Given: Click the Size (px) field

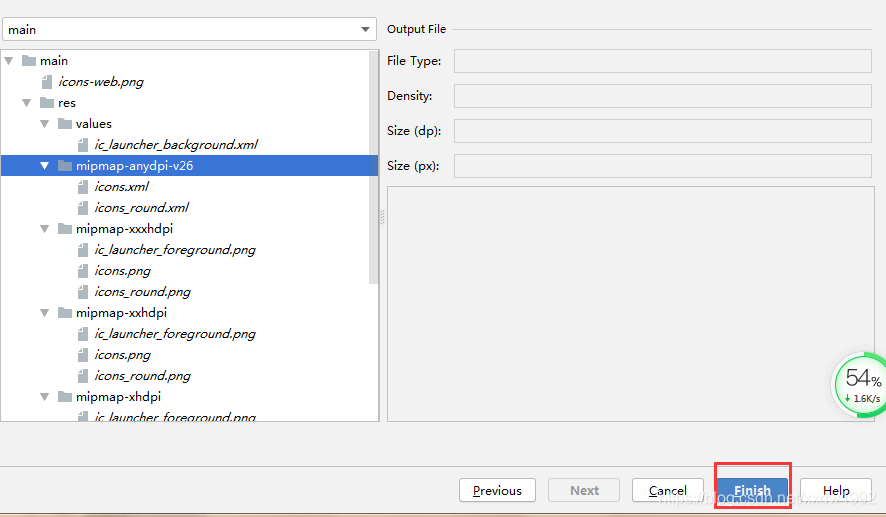Looking at the screenshot, I should [x=663, y=166].
